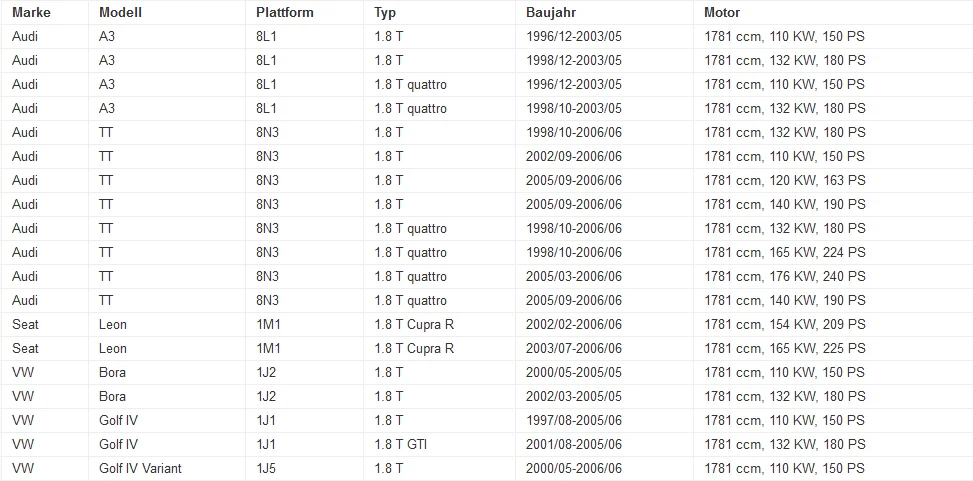Screen dimensions: 973x481
Task: Click the Plattform column header
Action: pos(285,12)
